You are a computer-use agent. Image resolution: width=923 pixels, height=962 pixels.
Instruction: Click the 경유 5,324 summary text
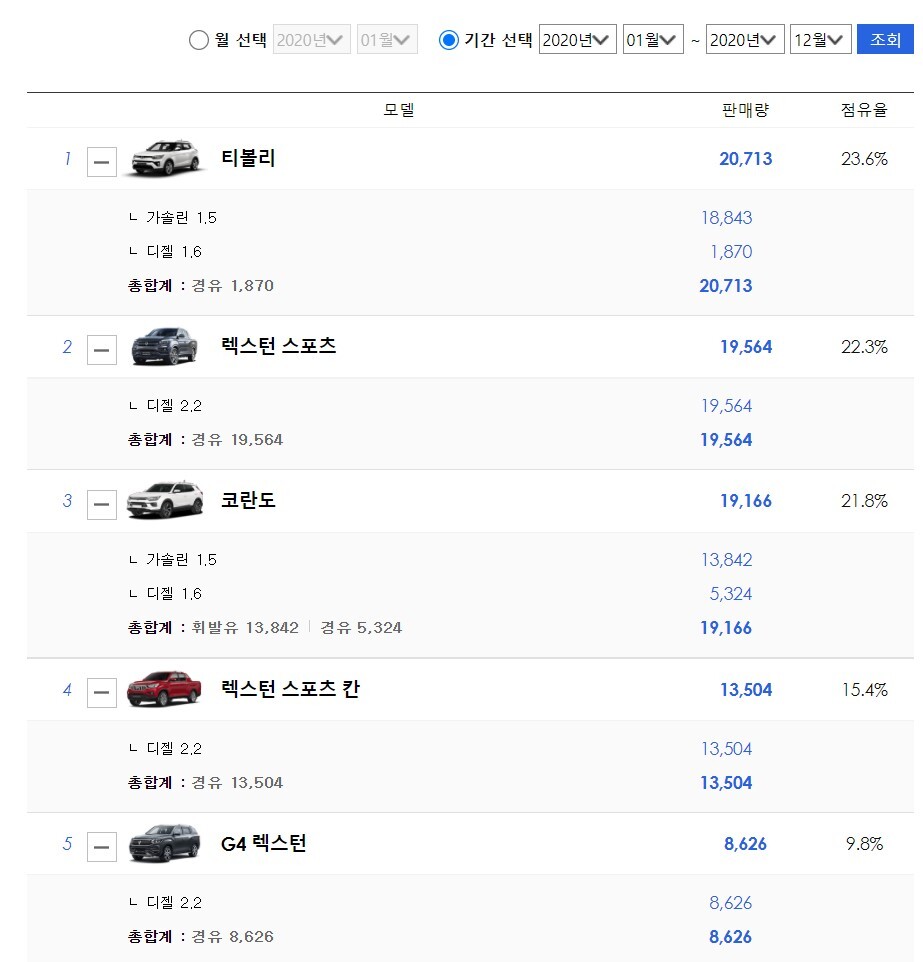click(x=361, y=627)
